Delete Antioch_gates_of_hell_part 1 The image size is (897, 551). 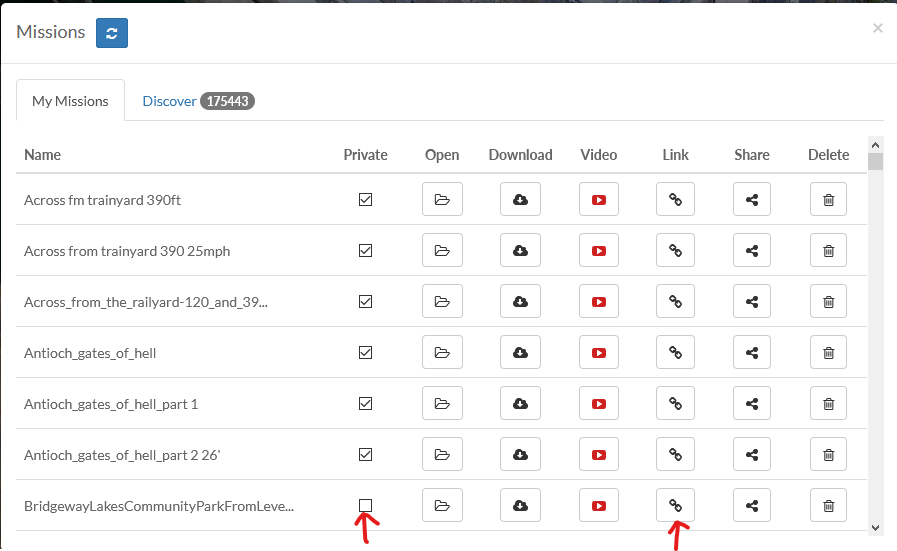(828, 403)
